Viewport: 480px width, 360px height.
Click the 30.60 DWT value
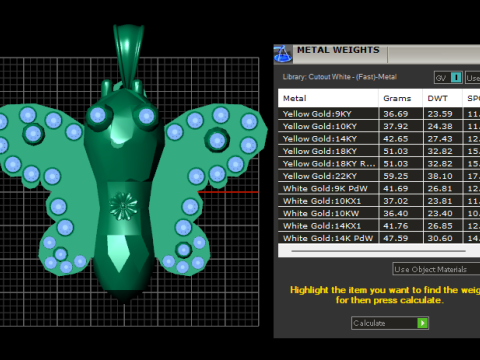[x=440, y=238]
